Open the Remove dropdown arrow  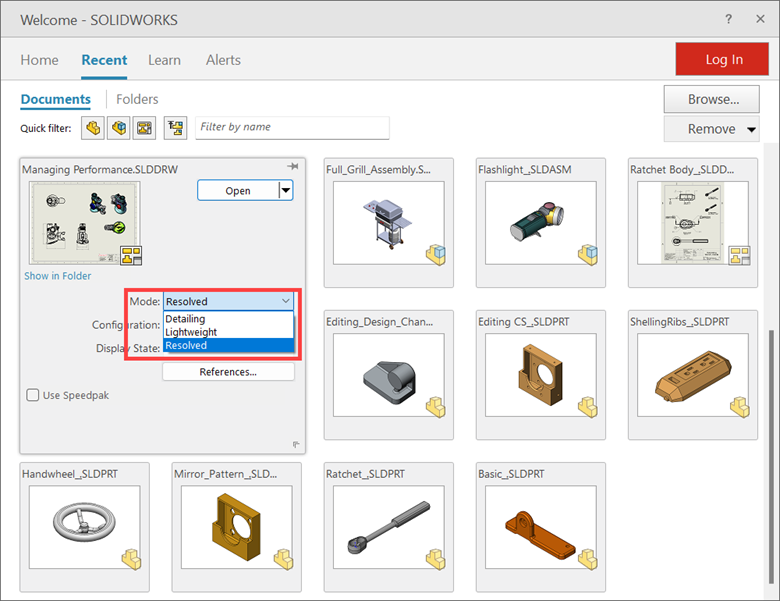tap(751, 129)
